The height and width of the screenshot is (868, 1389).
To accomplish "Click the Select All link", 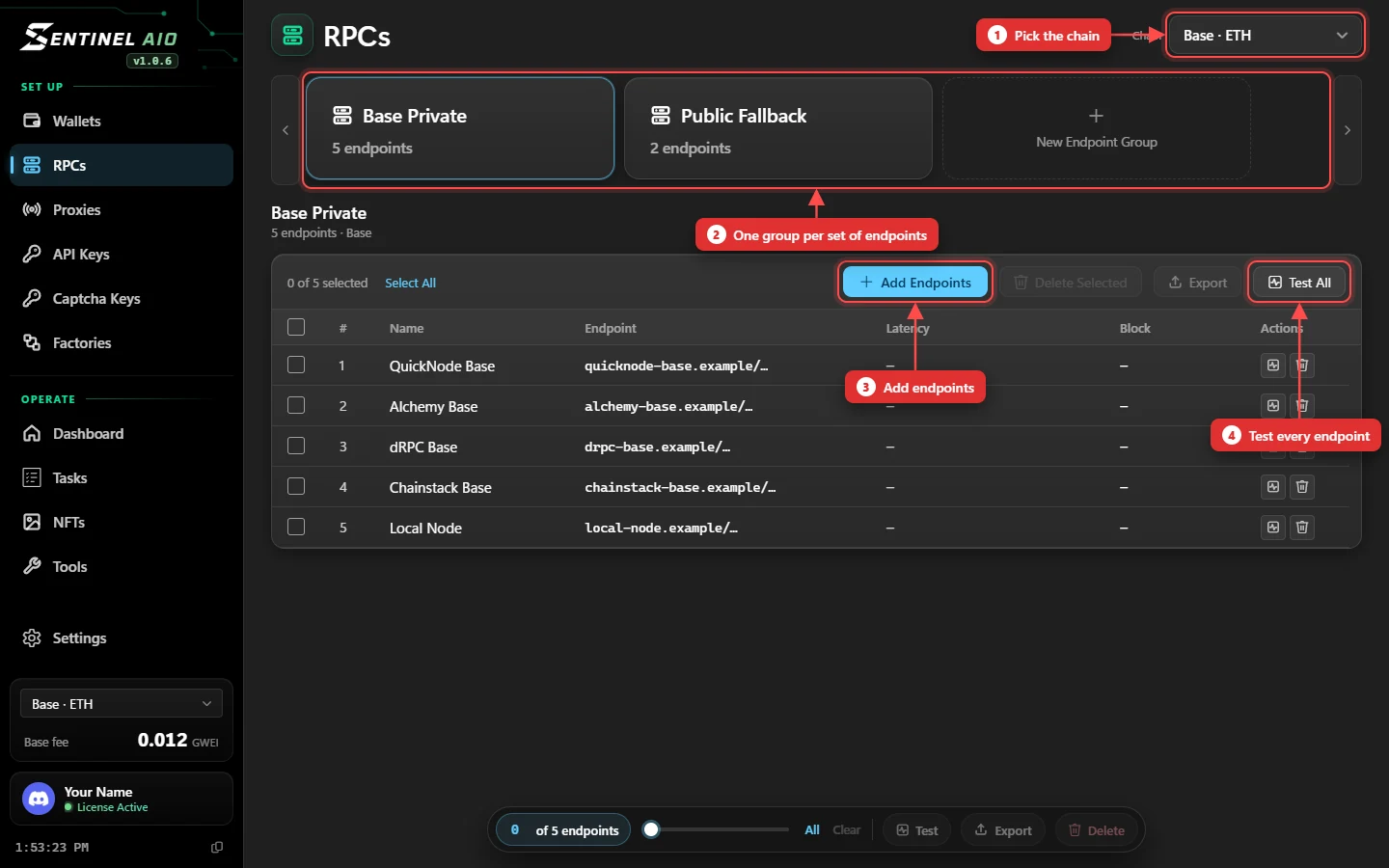I will [x=410, y=283].
